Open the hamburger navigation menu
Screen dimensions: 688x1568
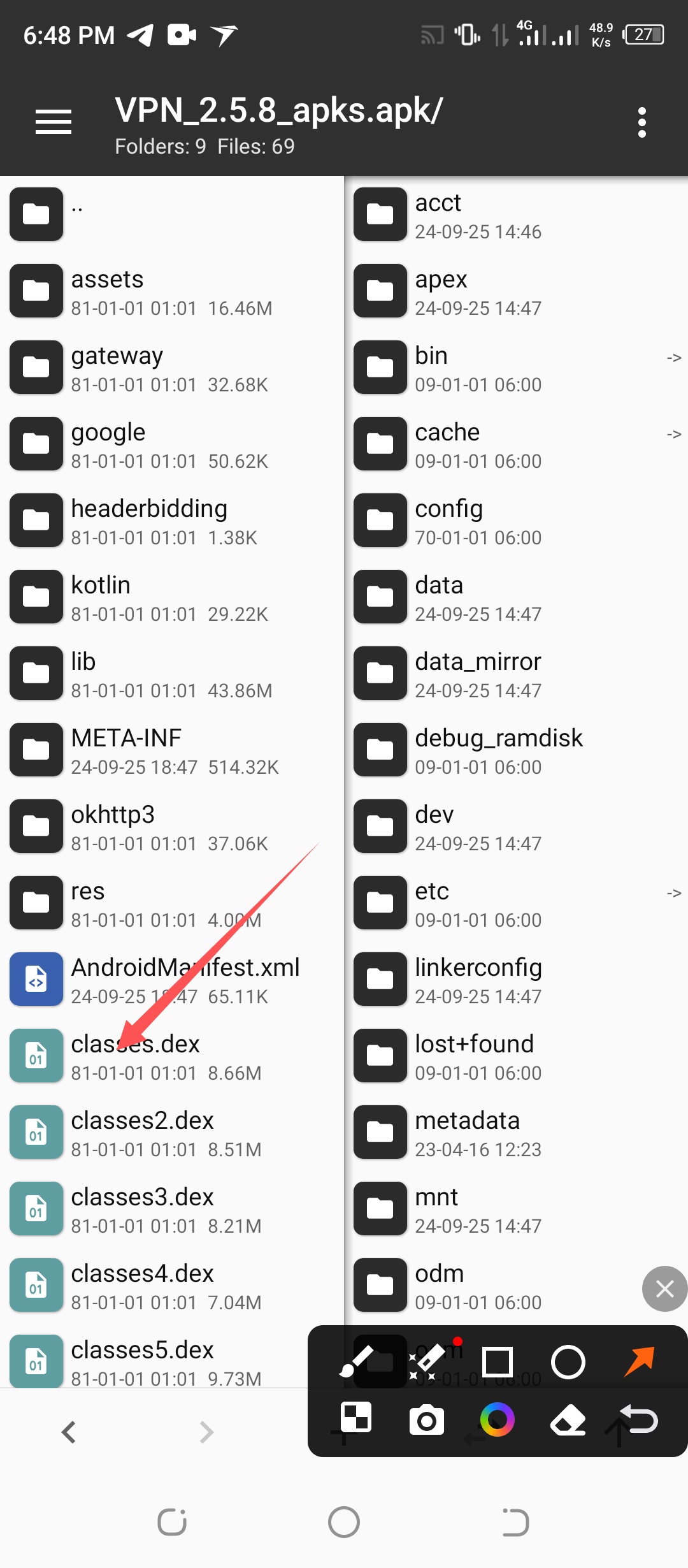54,121
